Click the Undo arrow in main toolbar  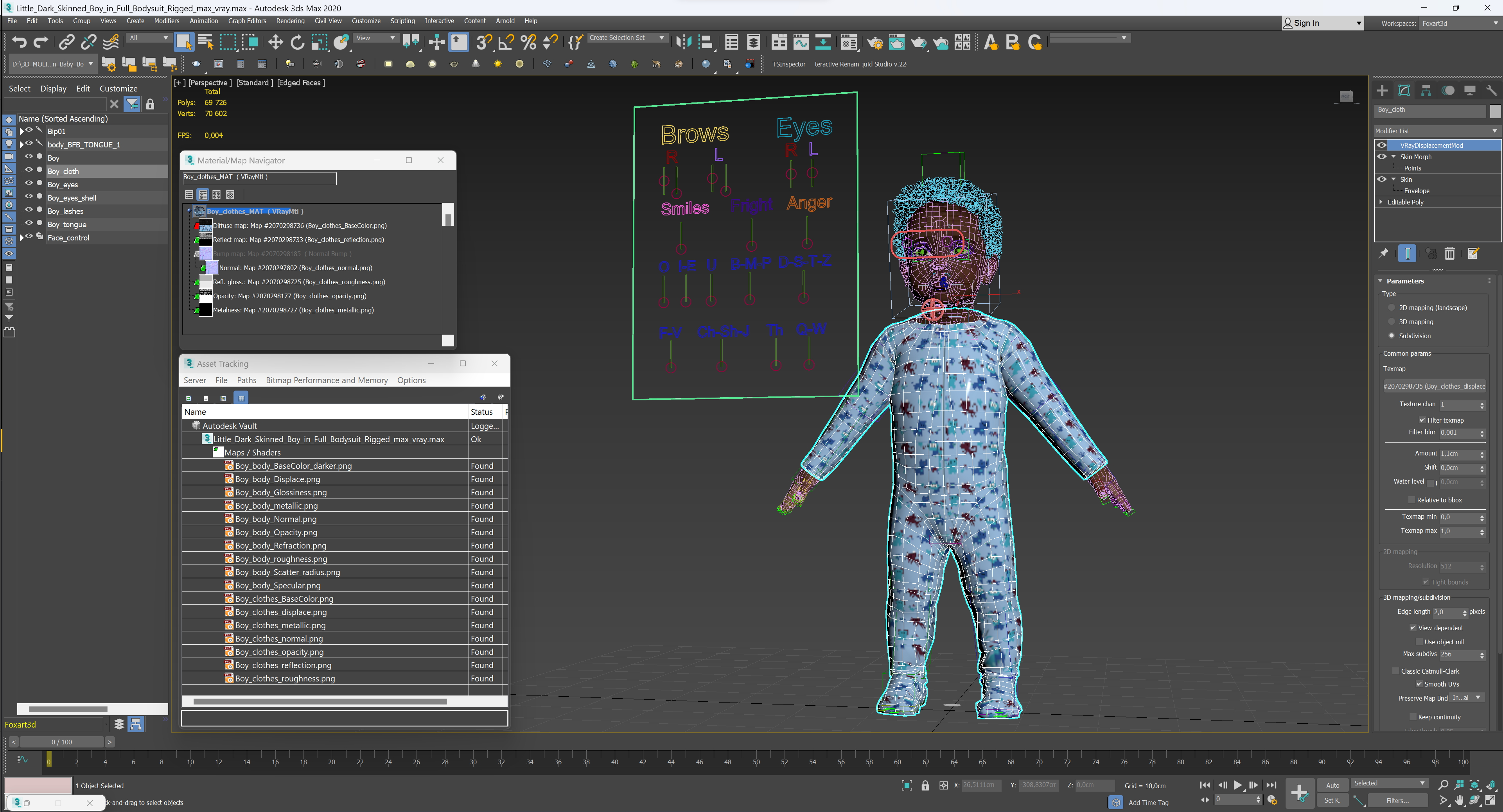click(19, 42)
